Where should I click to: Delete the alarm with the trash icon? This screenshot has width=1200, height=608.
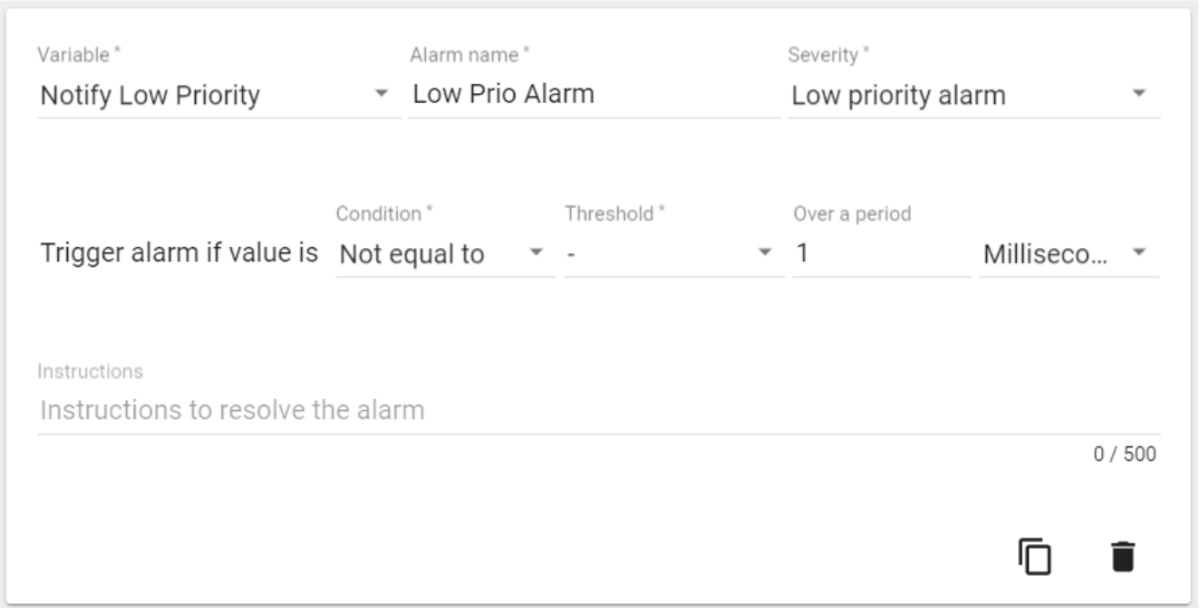click(x=1123, y=556)
